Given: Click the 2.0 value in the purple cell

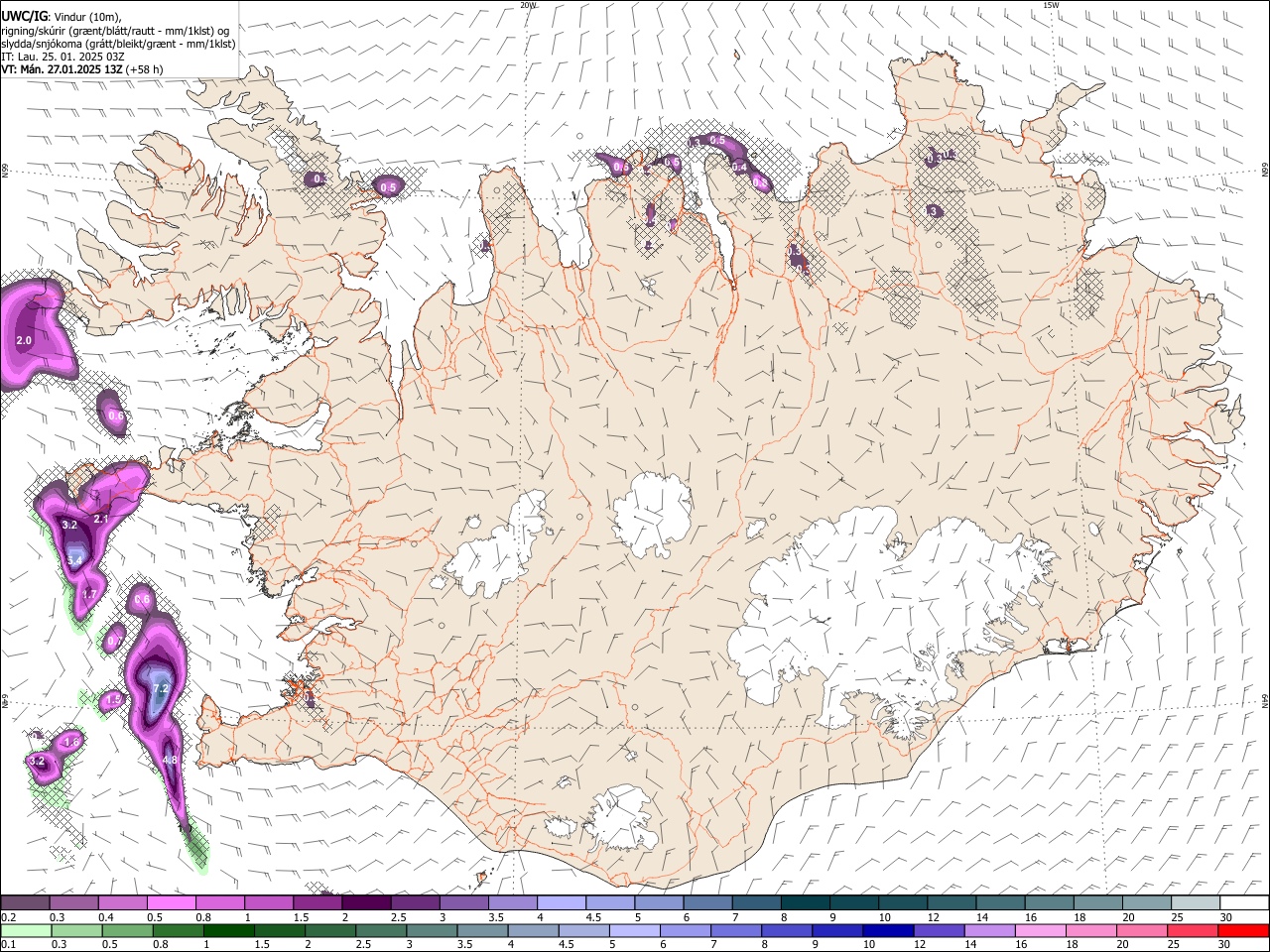Looking at the screenshot, I should [25, 341].
